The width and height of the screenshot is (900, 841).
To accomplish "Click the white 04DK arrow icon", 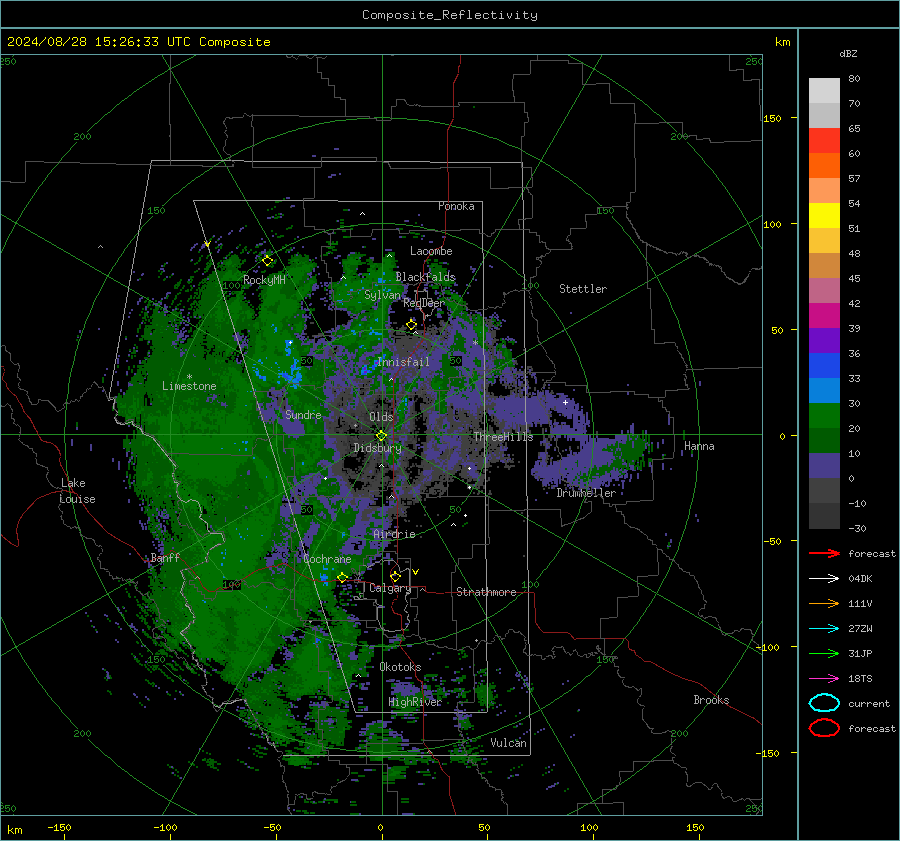I will (x=824, y=579).
